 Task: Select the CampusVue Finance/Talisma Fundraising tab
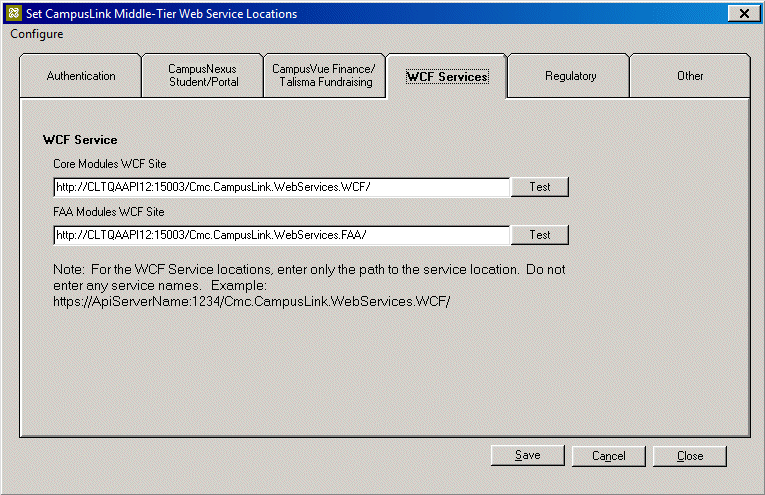click(x=324, y=76)
